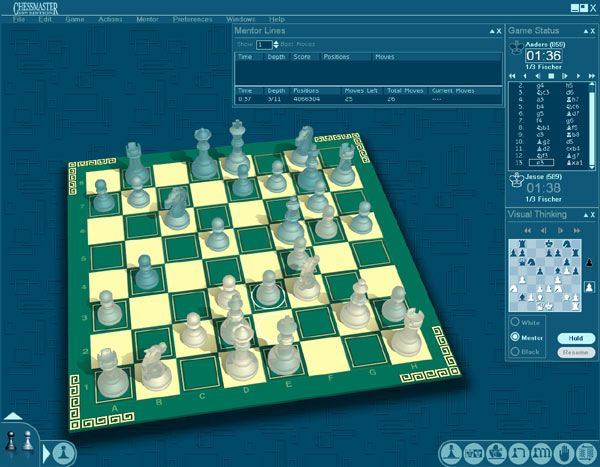Click the pawn with undo arrow icon
This screenshot has height=467, width=600.
(x=519, y=454)
